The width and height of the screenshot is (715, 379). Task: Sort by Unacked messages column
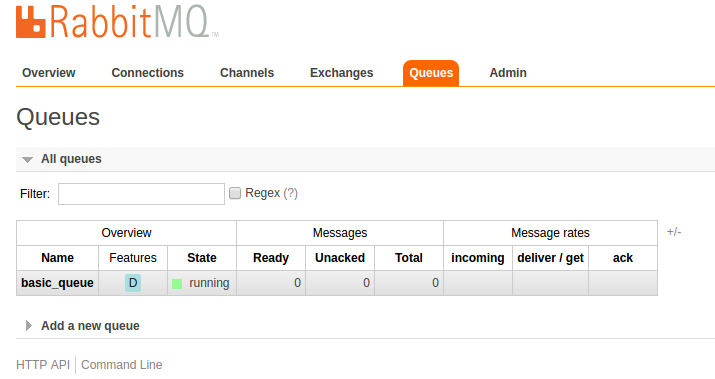[340, 258]
